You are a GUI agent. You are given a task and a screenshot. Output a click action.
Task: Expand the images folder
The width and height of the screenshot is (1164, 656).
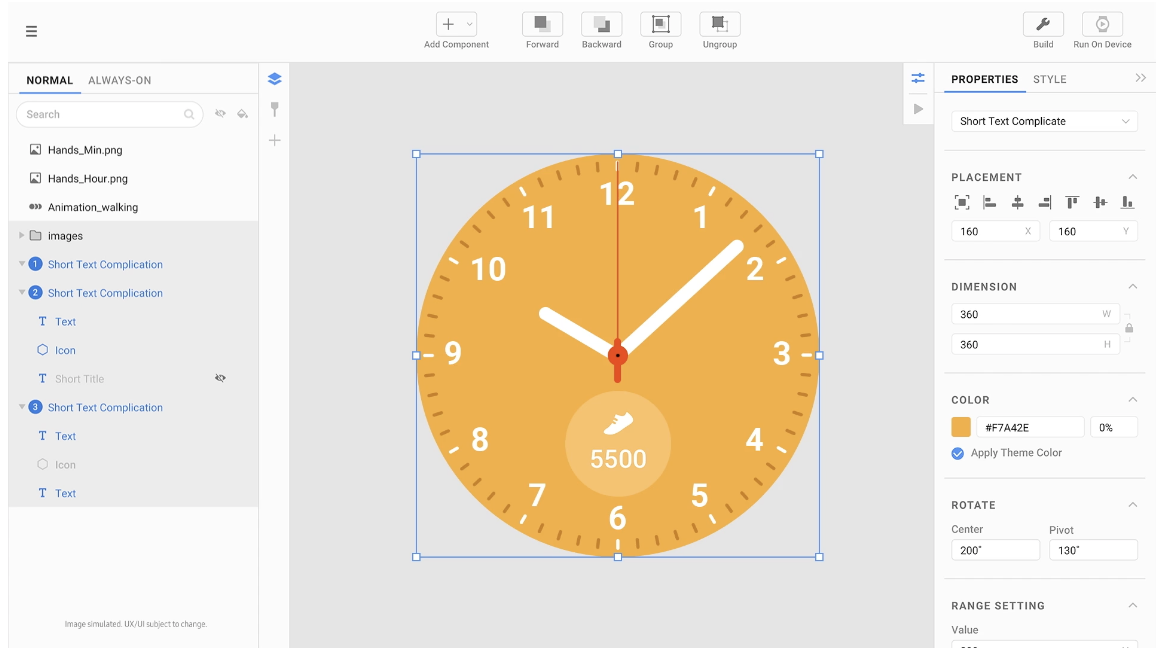[x=22, y=236]
